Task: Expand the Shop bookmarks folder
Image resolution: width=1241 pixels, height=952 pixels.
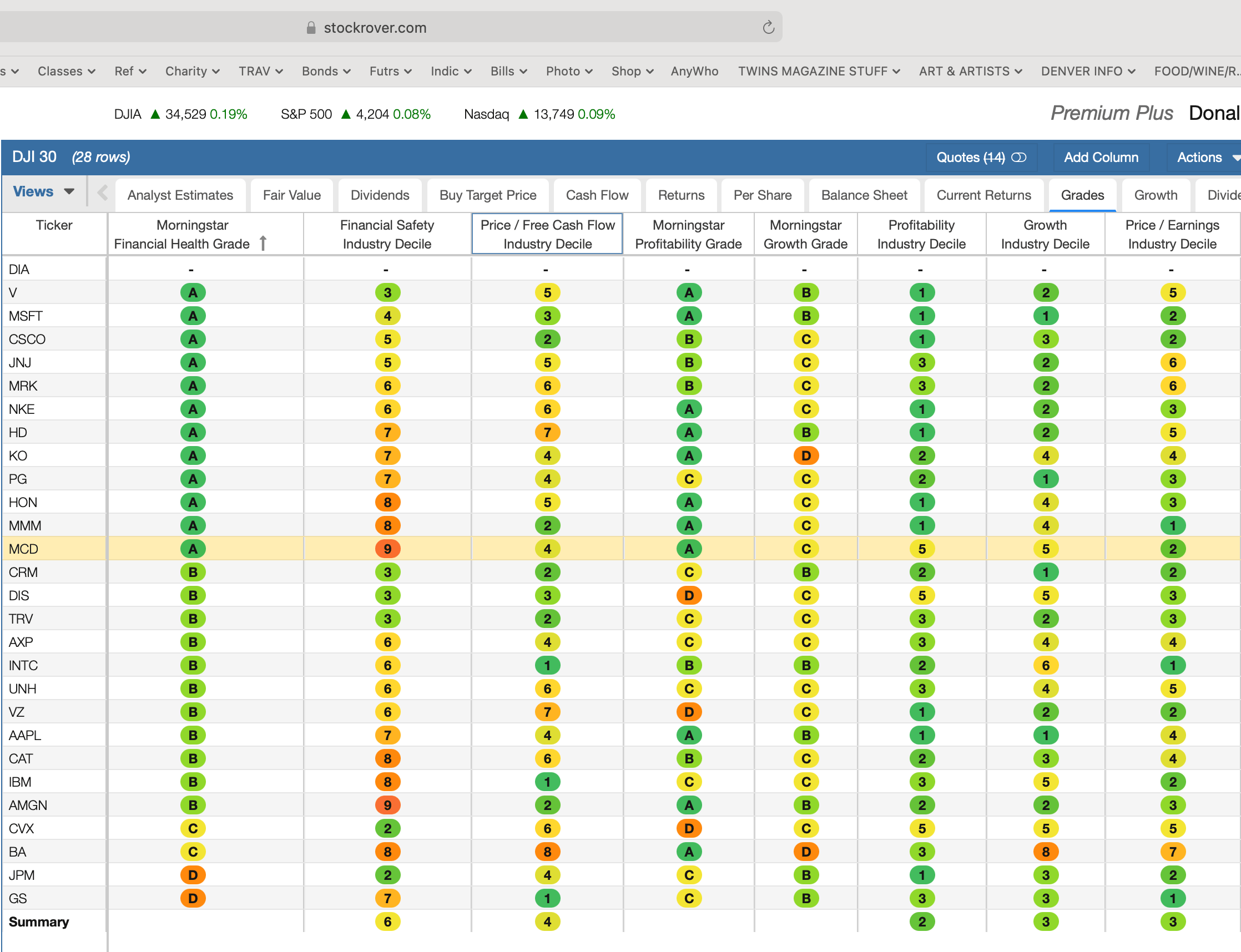Action: [632, 72]
